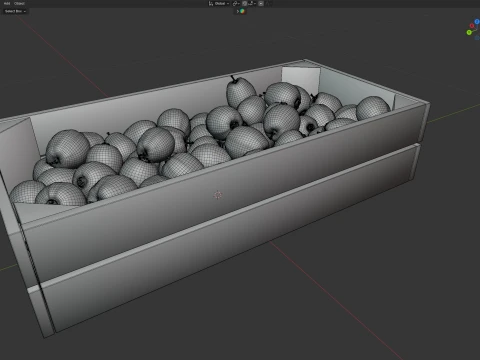
Task: Click the red X axis gizmo ball
Action: pyautogui.click(x=472, y=26)
